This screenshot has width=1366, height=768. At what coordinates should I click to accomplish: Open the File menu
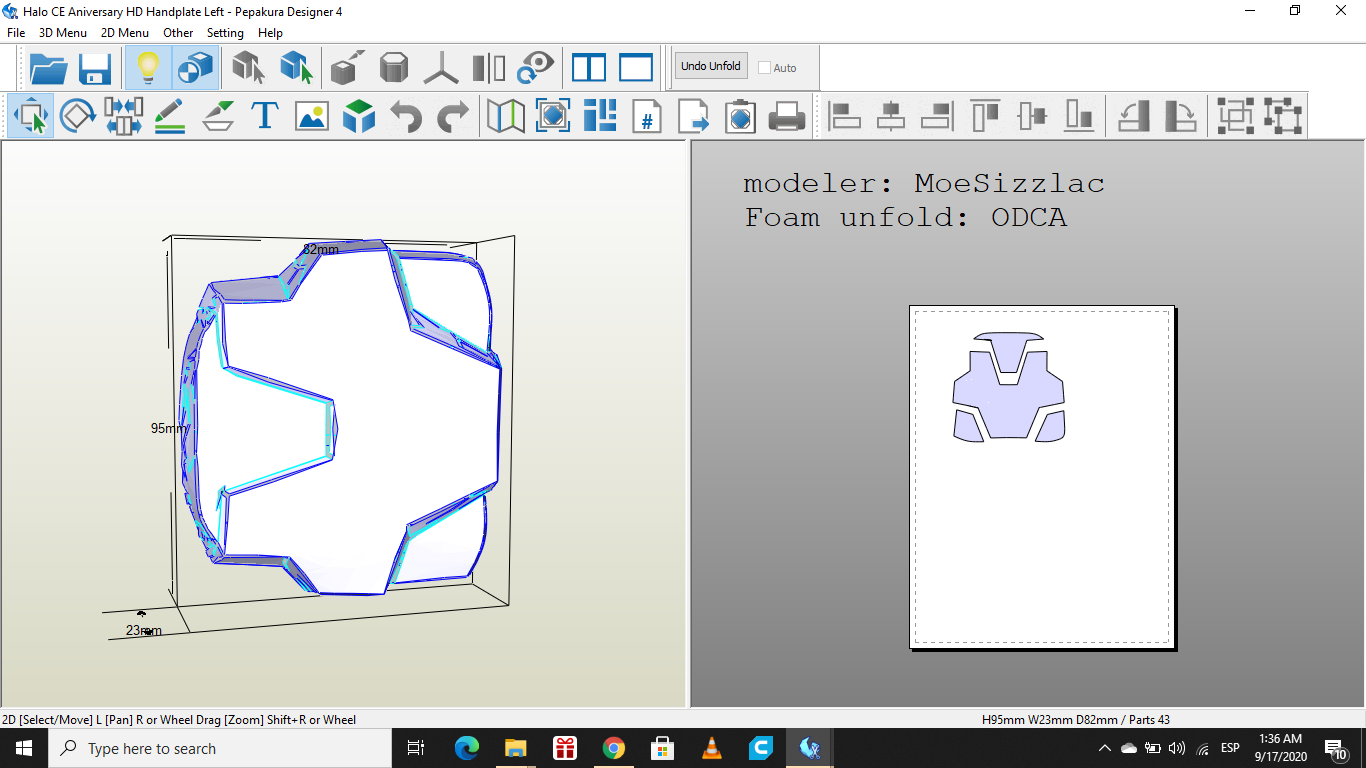(x=16, y=32)
